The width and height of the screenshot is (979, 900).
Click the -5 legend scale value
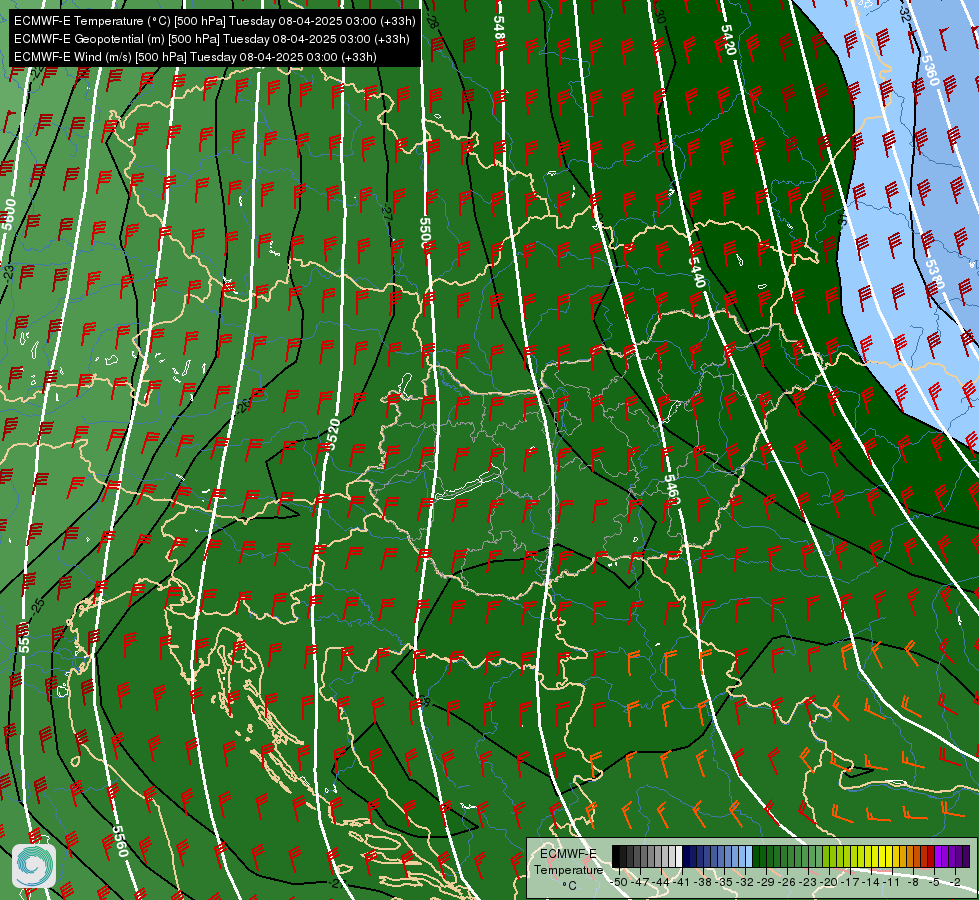[935, 882]
